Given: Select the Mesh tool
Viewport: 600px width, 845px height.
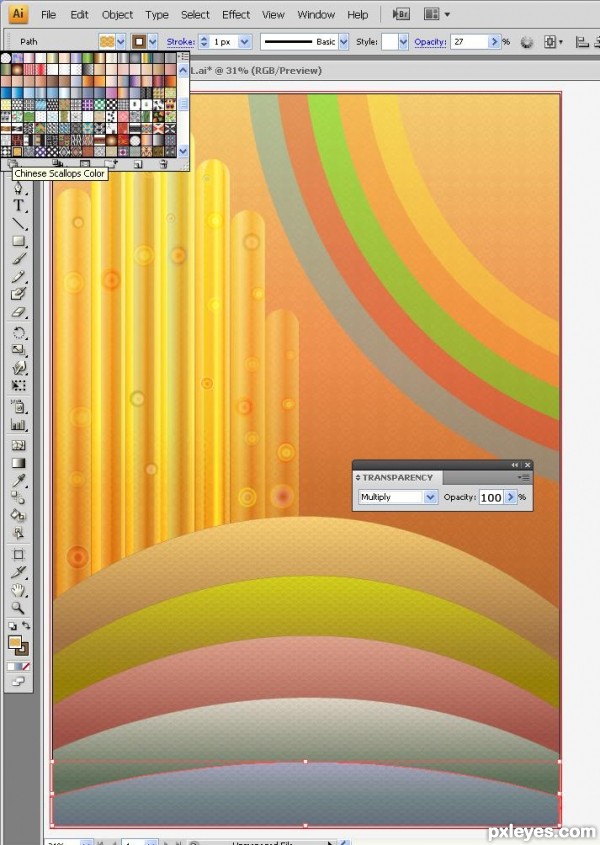Looking at the screenshot, I should [18, 445].
